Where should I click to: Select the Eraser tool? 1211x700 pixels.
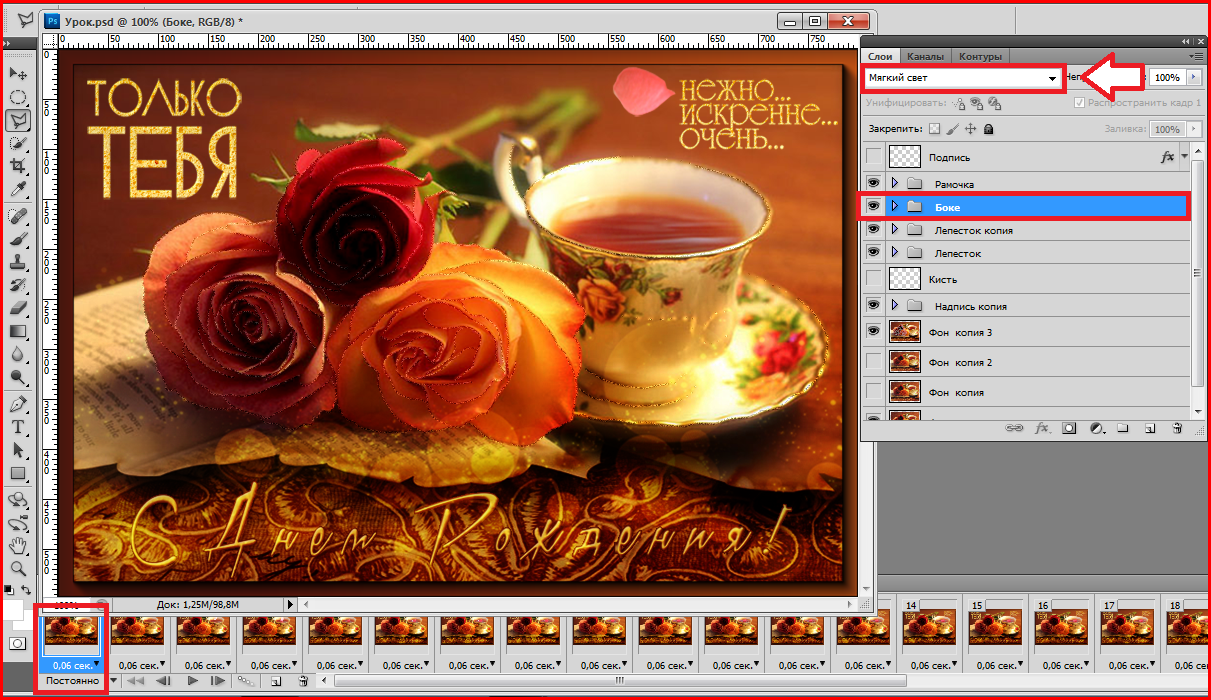(x=18, y=308)
